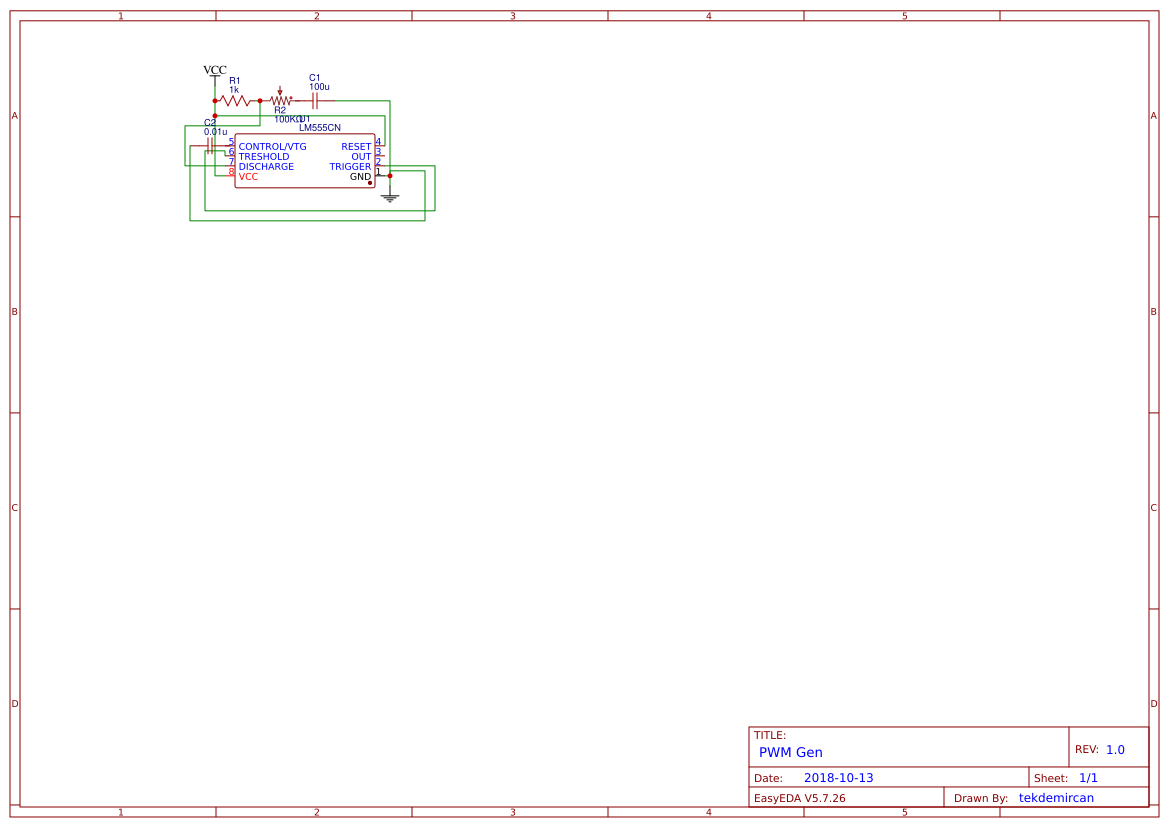Select the R2 potentiometer symbol

[x=280, y=100]
